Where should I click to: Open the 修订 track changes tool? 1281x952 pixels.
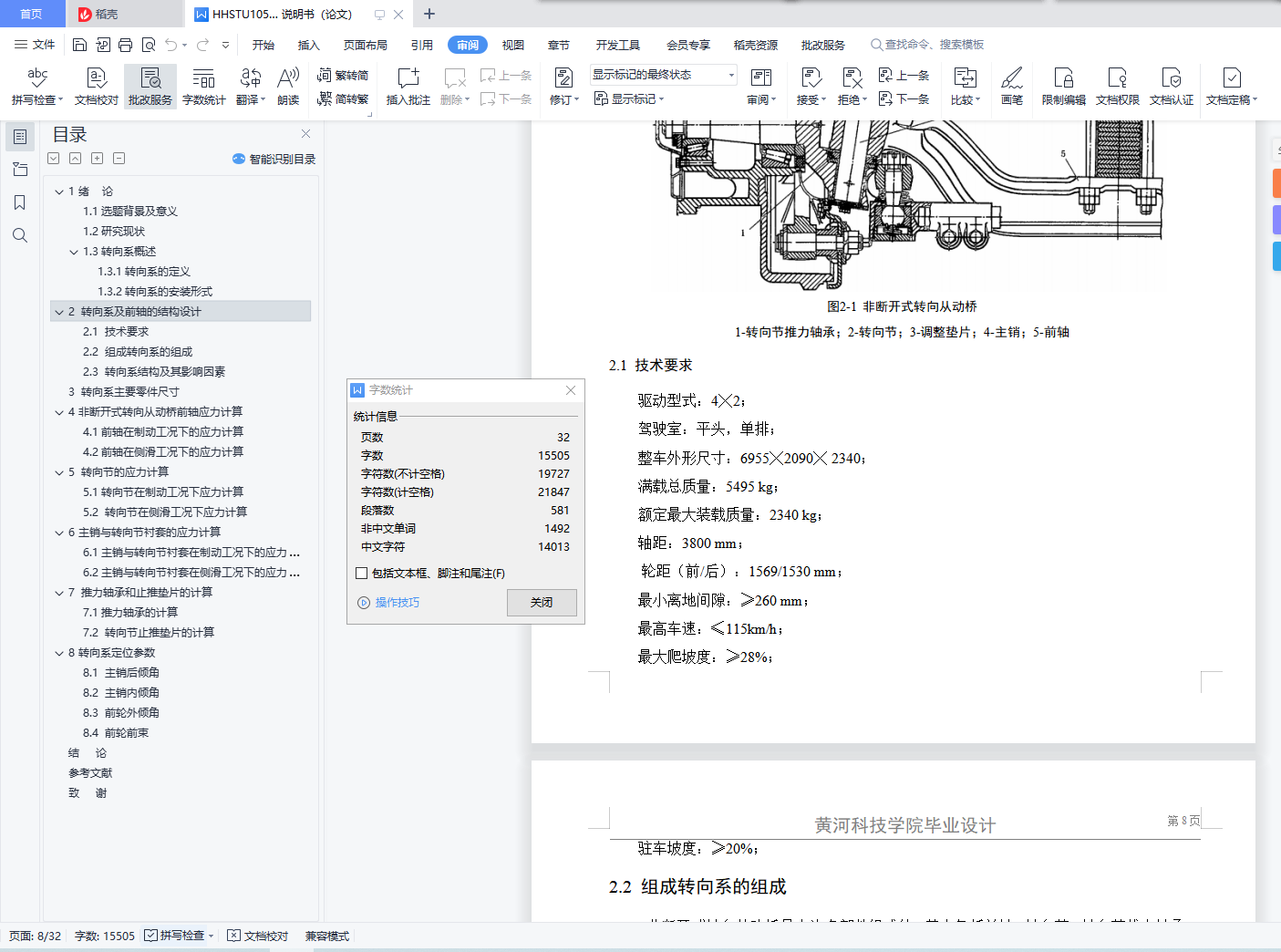pyautogui.click(x=563, y=87)
